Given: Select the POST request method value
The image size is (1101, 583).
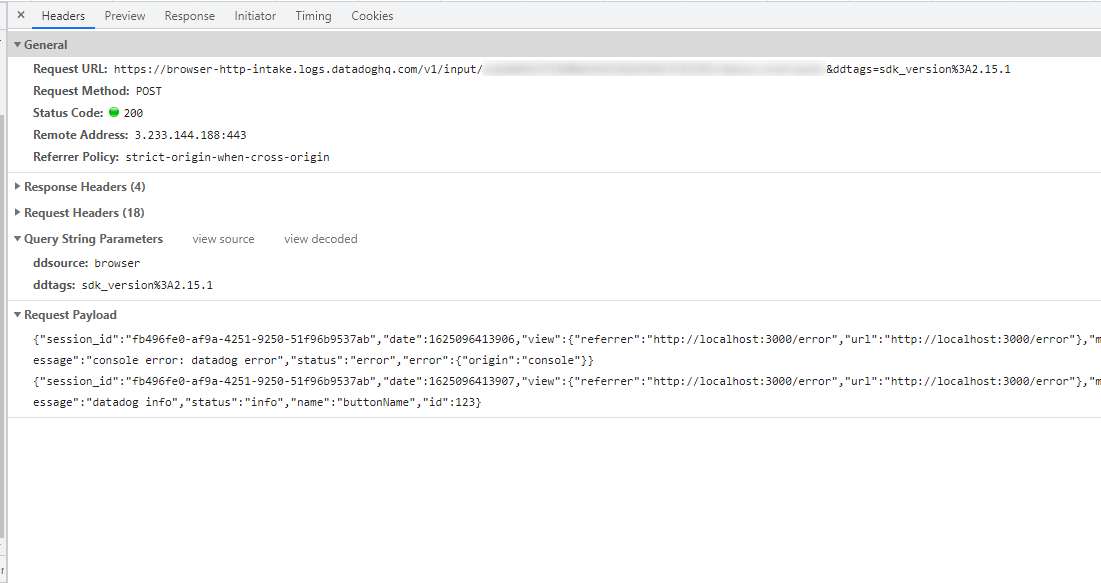Looking at the screenshot, I should point(149,91).
